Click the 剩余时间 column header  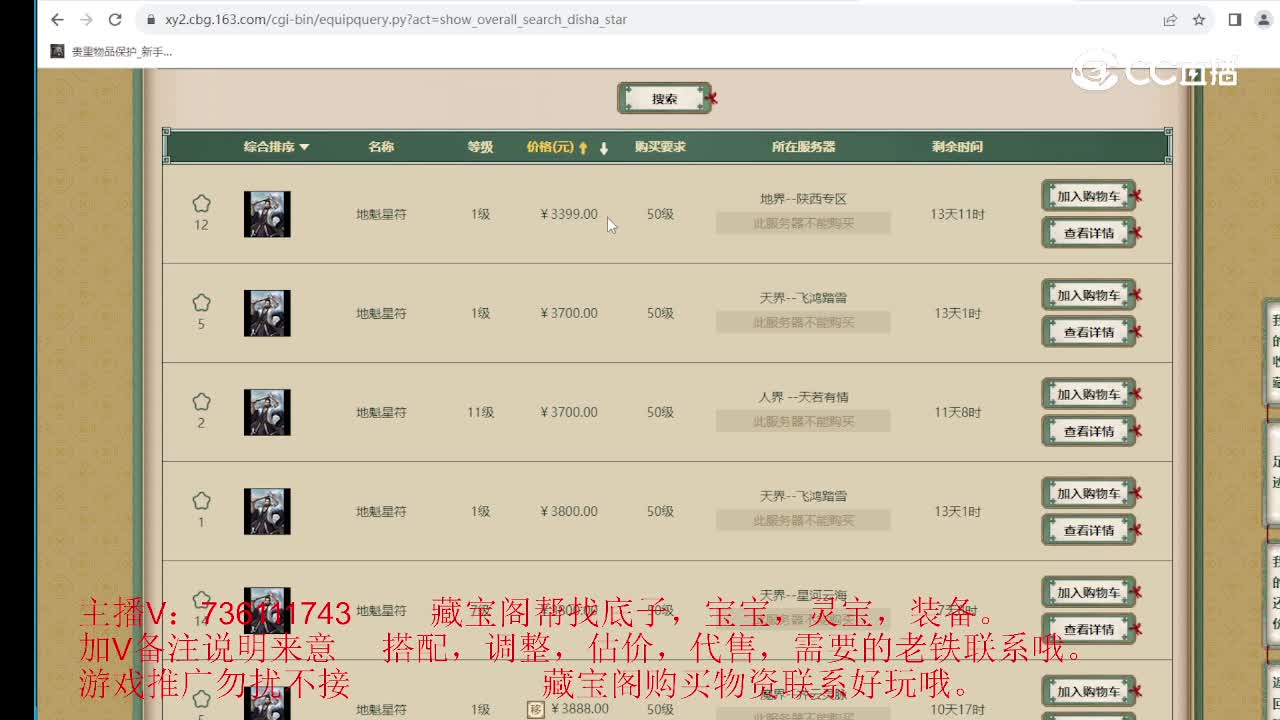click(x=957, y=147)
